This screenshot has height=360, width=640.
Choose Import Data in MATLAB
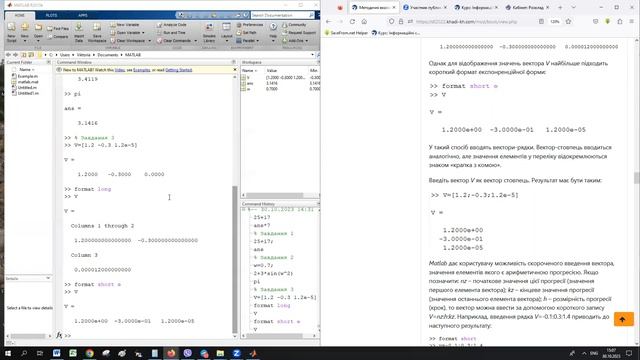pos(79,33)
